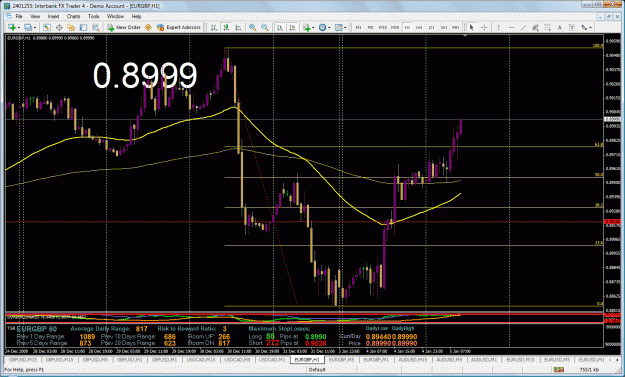The width and height of the screenshot is (625, 377).
Task: Switch to line chart display
Action: pyautogui.click(x=238, y=27)
